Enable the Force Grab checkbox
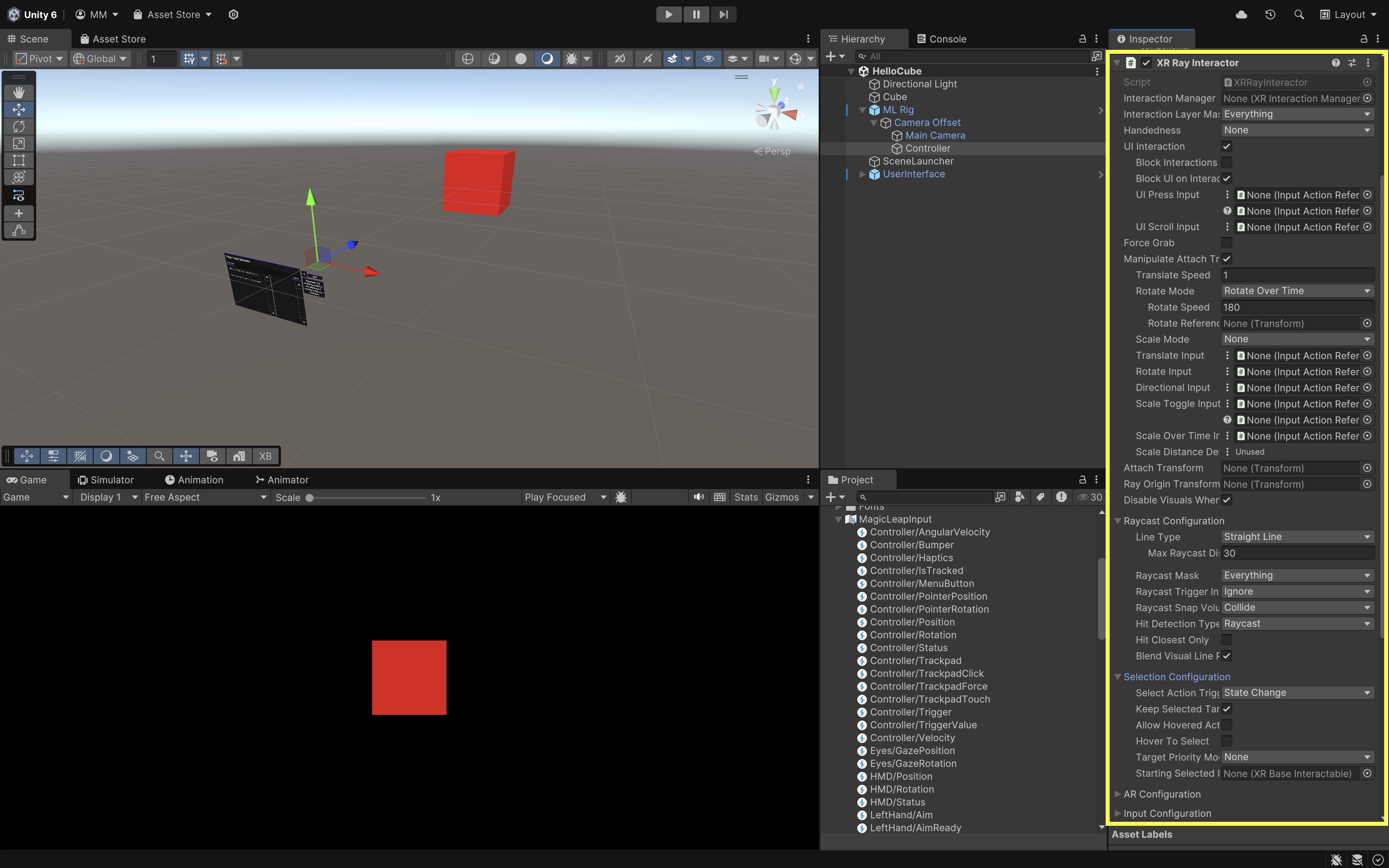1389x868 pixels. (x=1227, y=243)
